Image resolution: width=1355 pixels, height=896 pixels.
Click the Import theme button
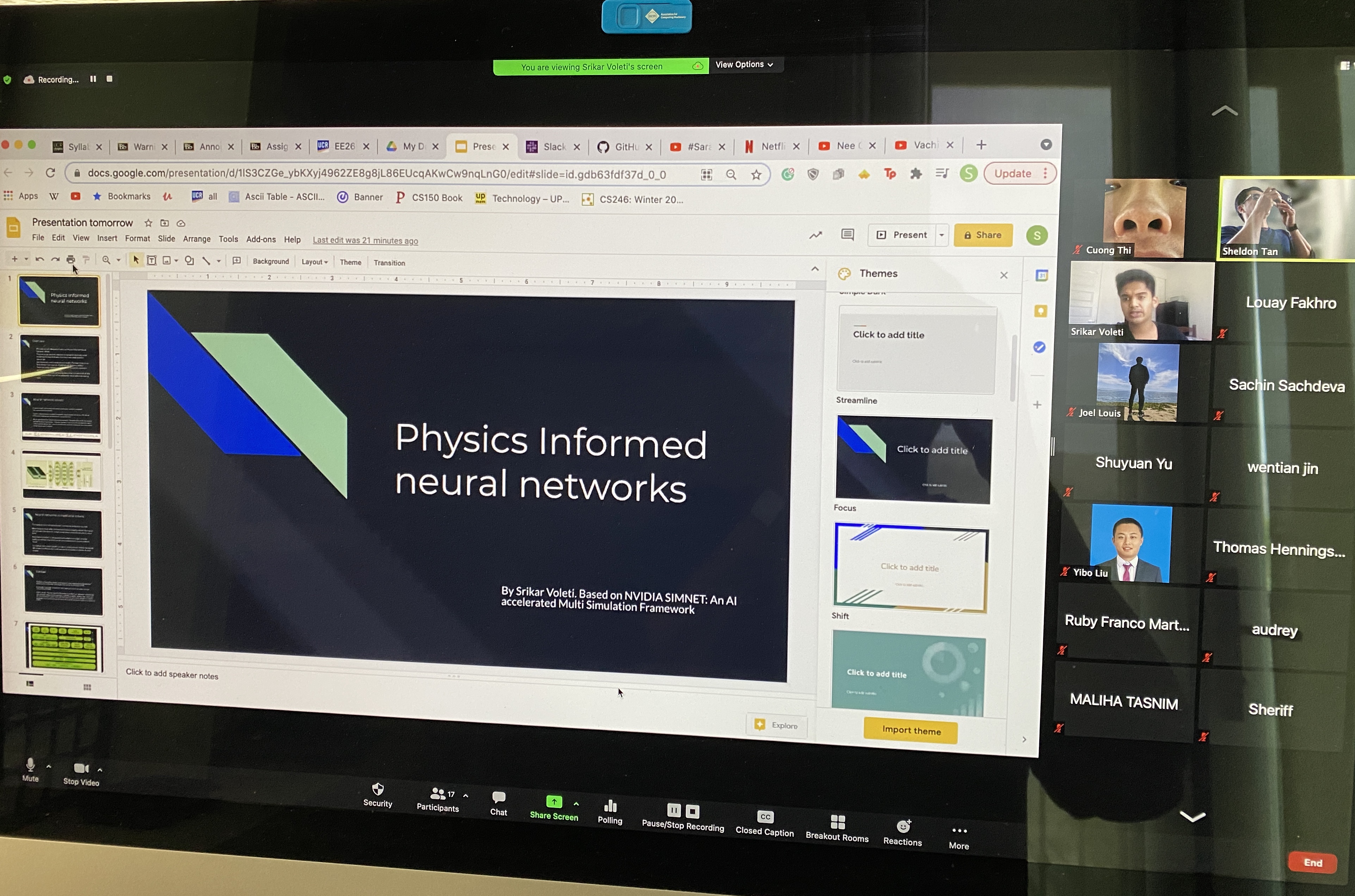(x=911, y=730)
